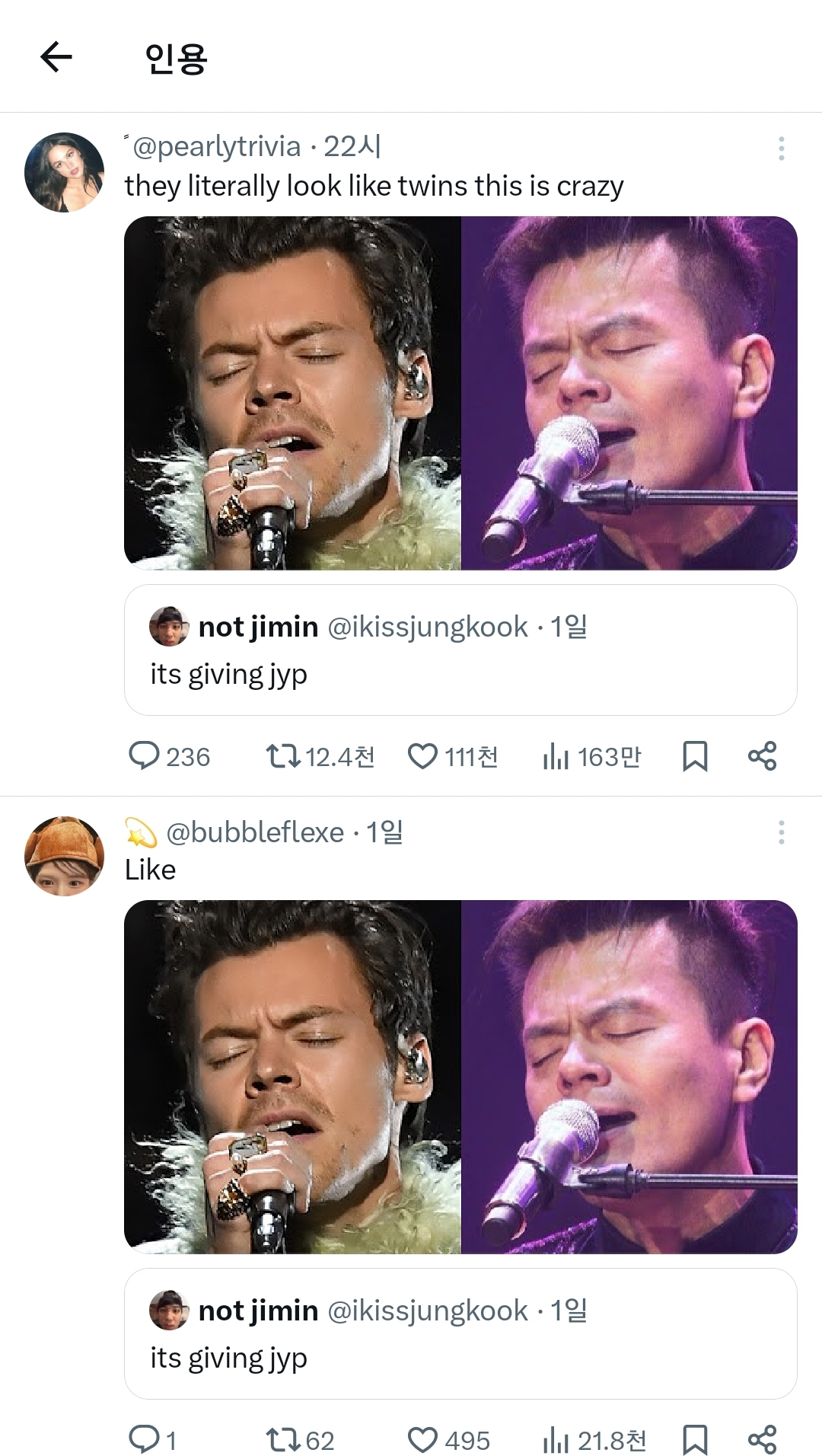The width and height of the screenshot is (822, 1456).
Task: View pearlytrivia's profile avatar
Action: 64,172
